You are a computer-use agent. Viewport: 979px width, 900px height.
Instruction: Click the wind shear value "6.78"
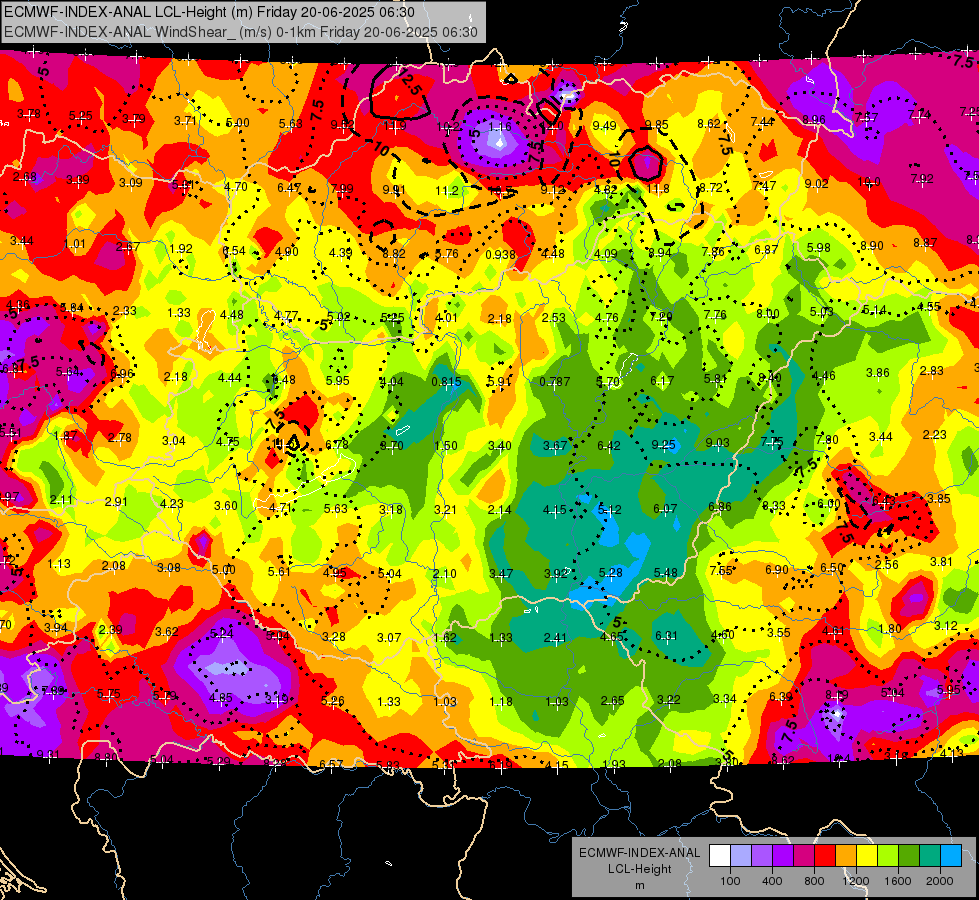point(337,445)
